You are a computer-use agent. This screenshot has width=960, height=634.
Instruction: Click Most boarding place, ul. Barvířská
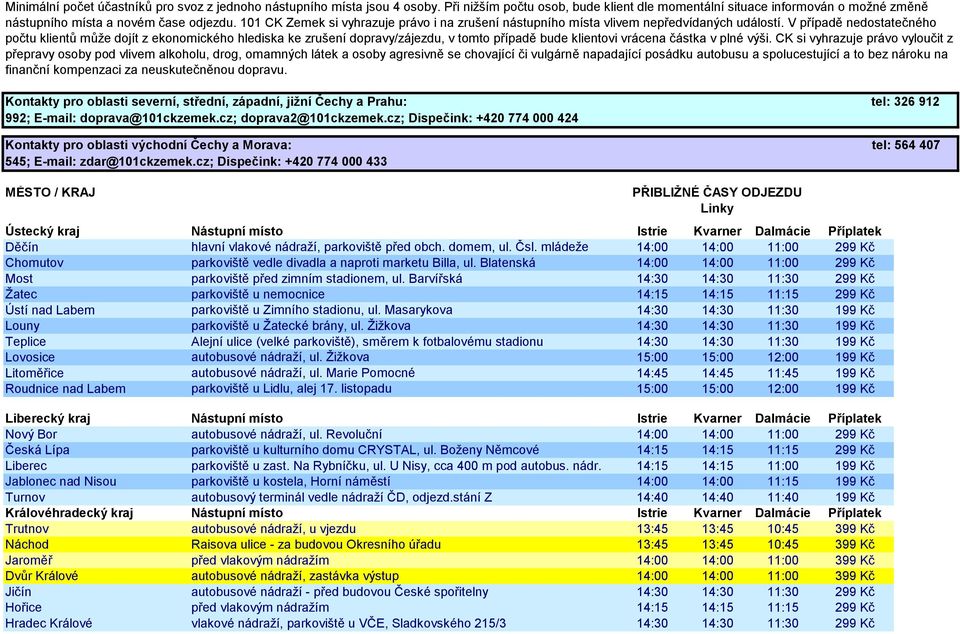click(x=326, y=279)
